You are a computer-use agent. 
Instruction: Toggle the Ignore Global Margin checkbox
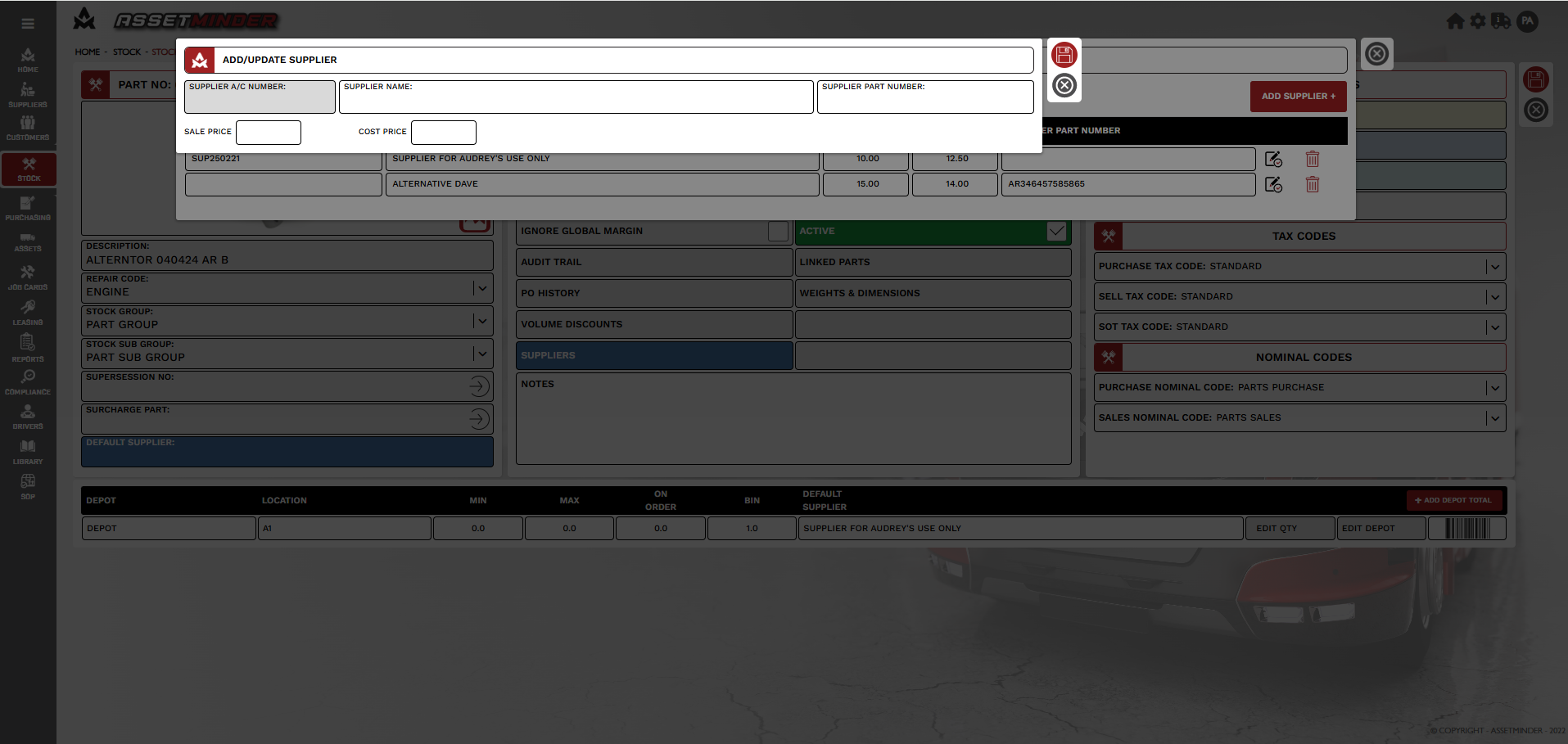tap(778, 232)
